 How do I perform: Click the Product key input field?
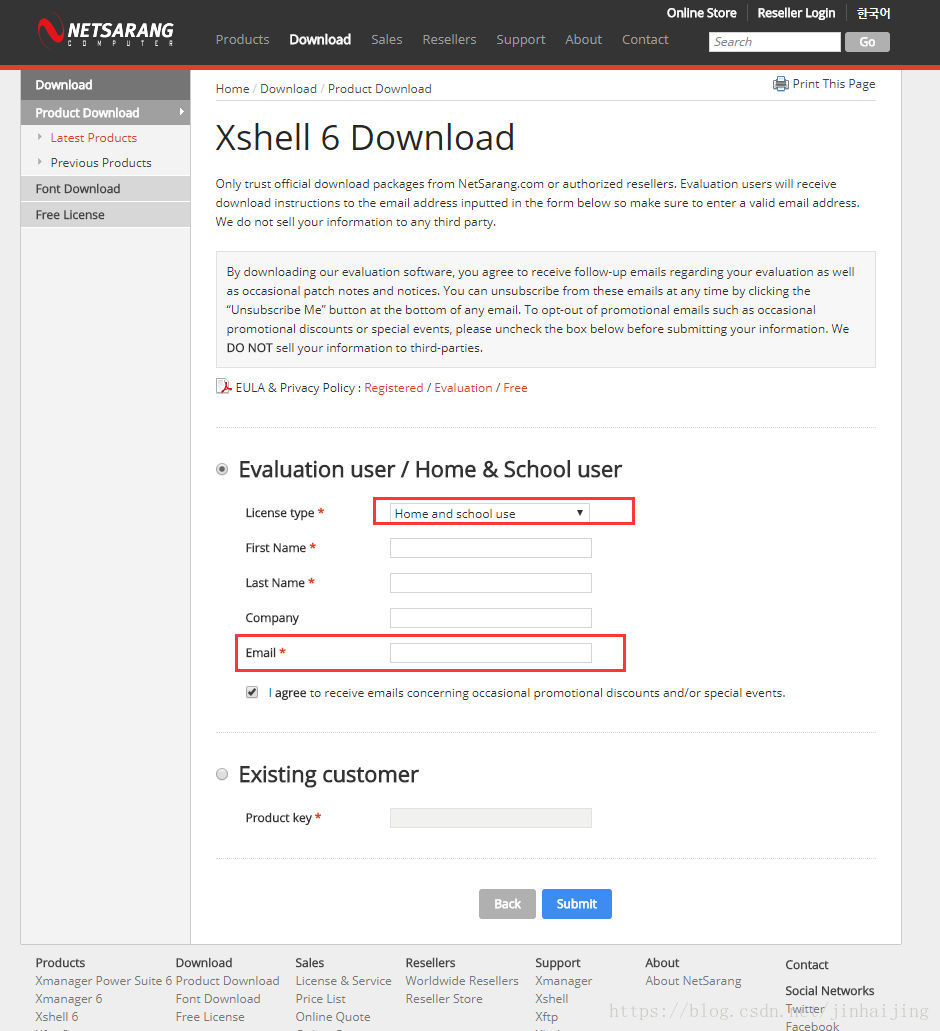click(x=490, y=818)
